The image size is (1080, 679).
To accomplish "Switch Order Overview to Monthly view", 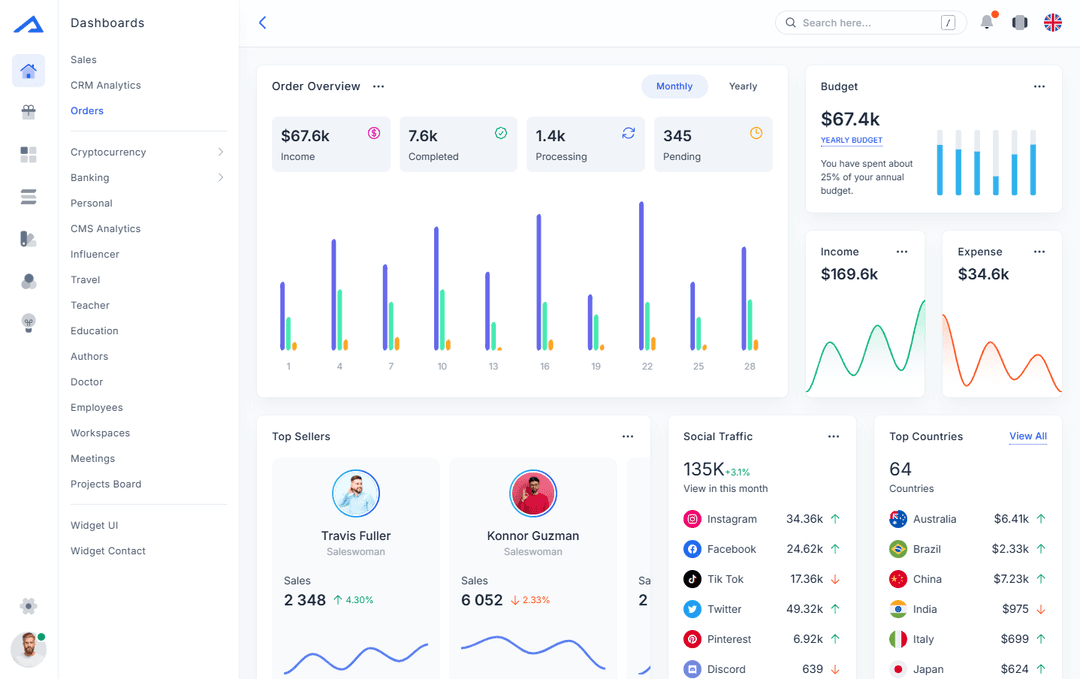I will pyautogui.click(x=674, y=86).
